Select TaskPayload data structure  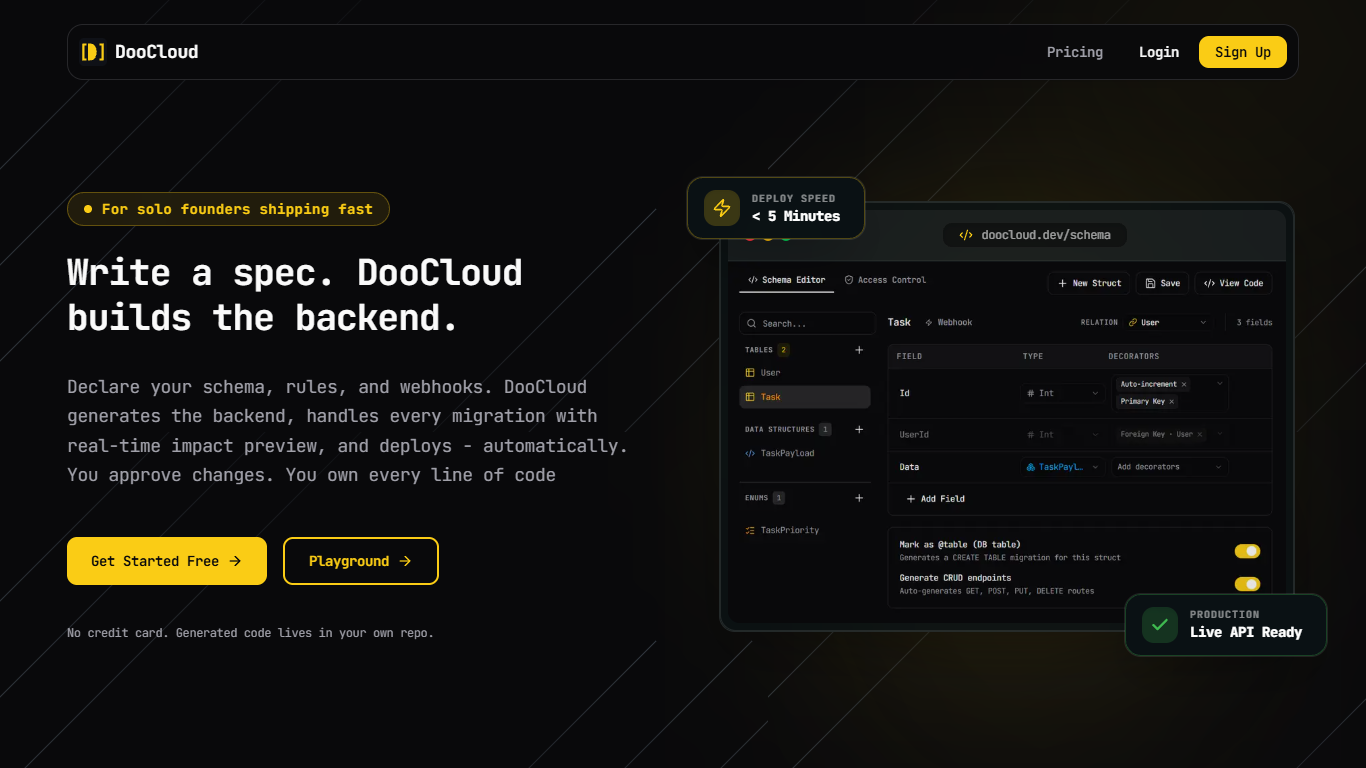pyautogui.click(x=805, y=453)
